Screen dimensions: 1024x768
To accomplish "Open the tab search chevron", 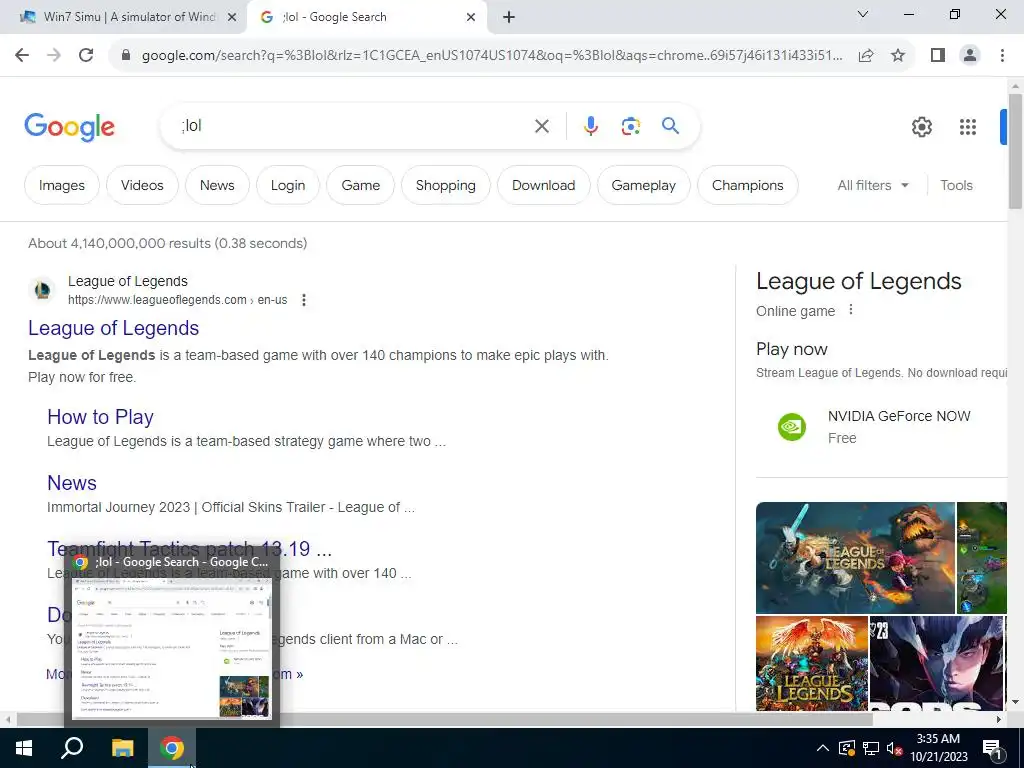I will point(863,14).
